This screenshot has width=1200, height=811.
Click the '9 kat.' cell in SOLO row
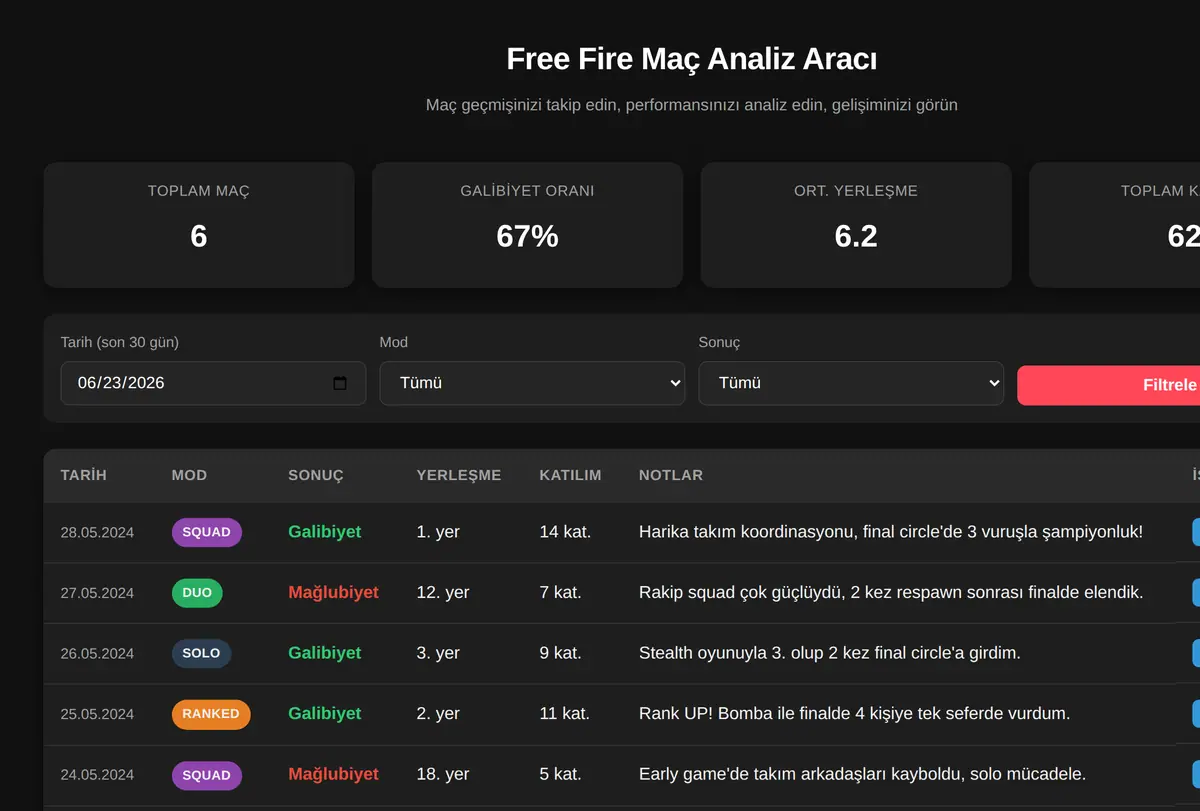pos(561,653)
